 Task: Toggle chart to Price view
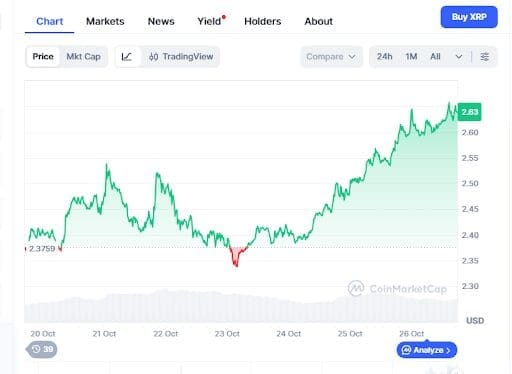click(x=43, y=57)
